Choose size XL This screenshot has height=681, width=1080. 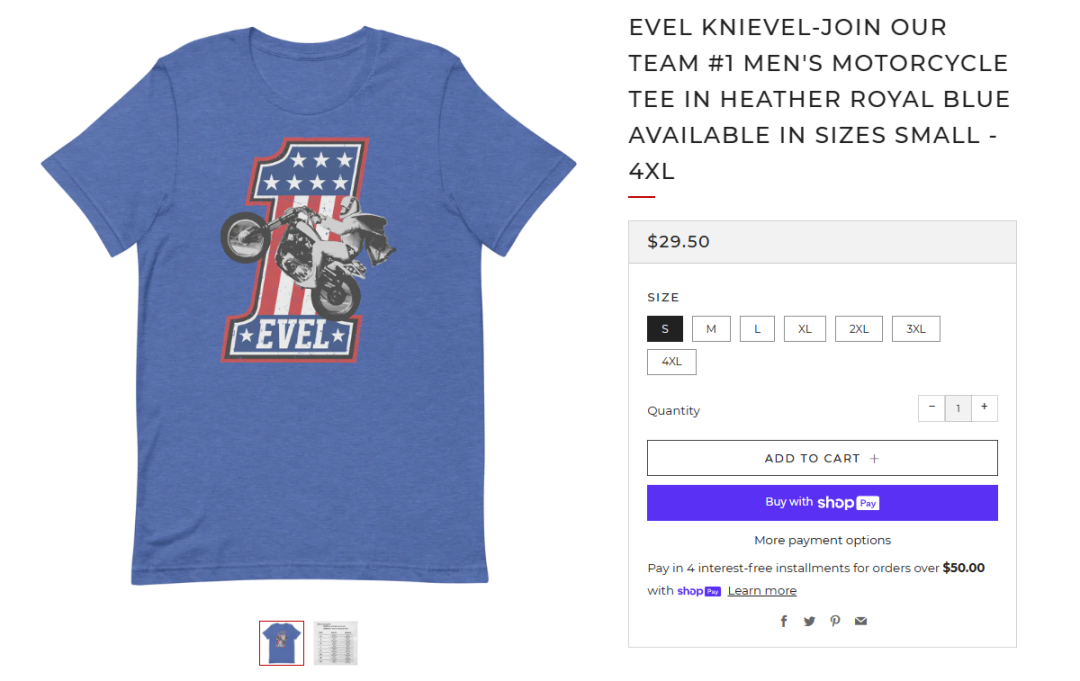tap(804, 329)
